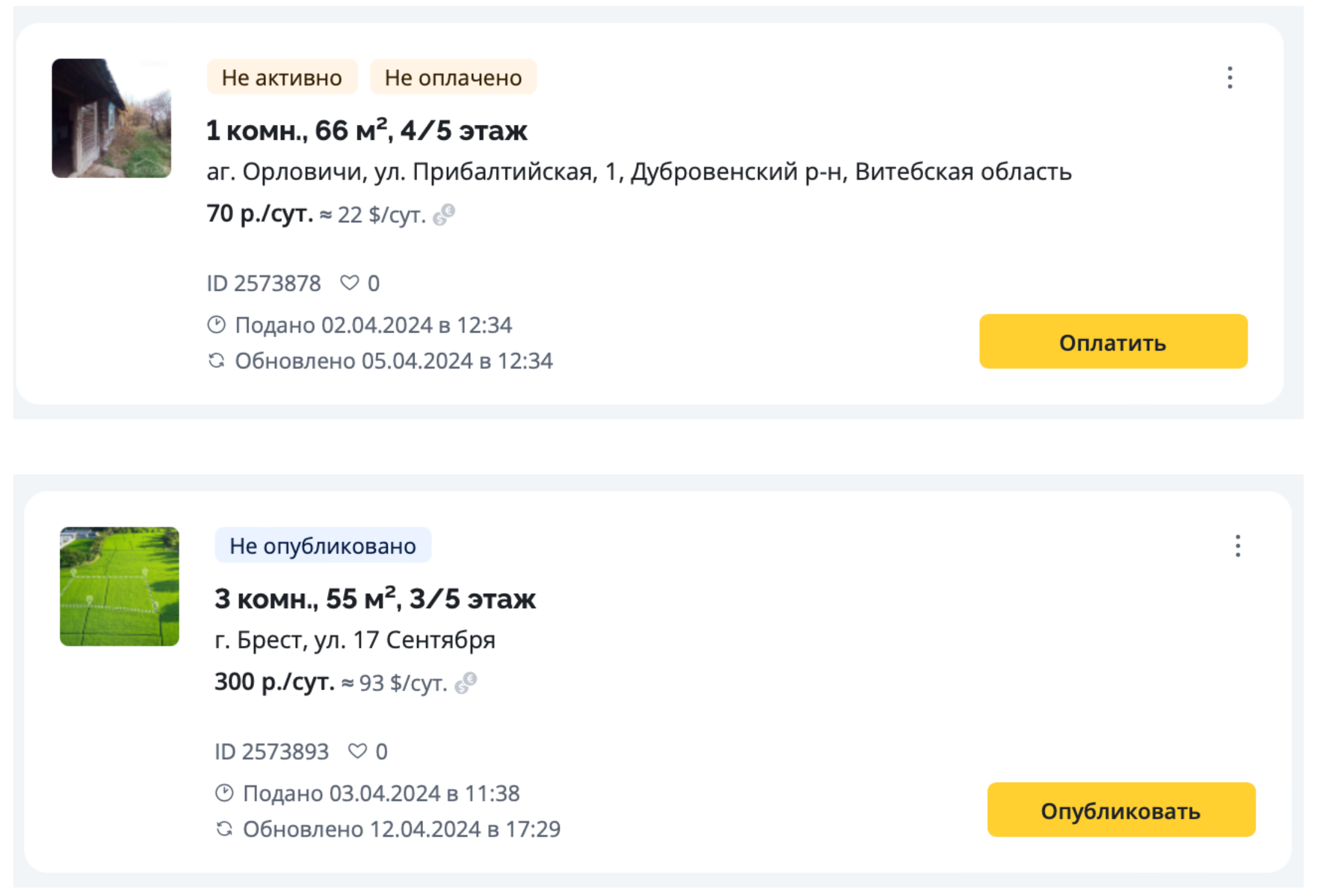Screen dimensions: 1324x896
Task: Click the refresh icon beside Обновлено 12.04.2024
Action: (x=224, y=829)
